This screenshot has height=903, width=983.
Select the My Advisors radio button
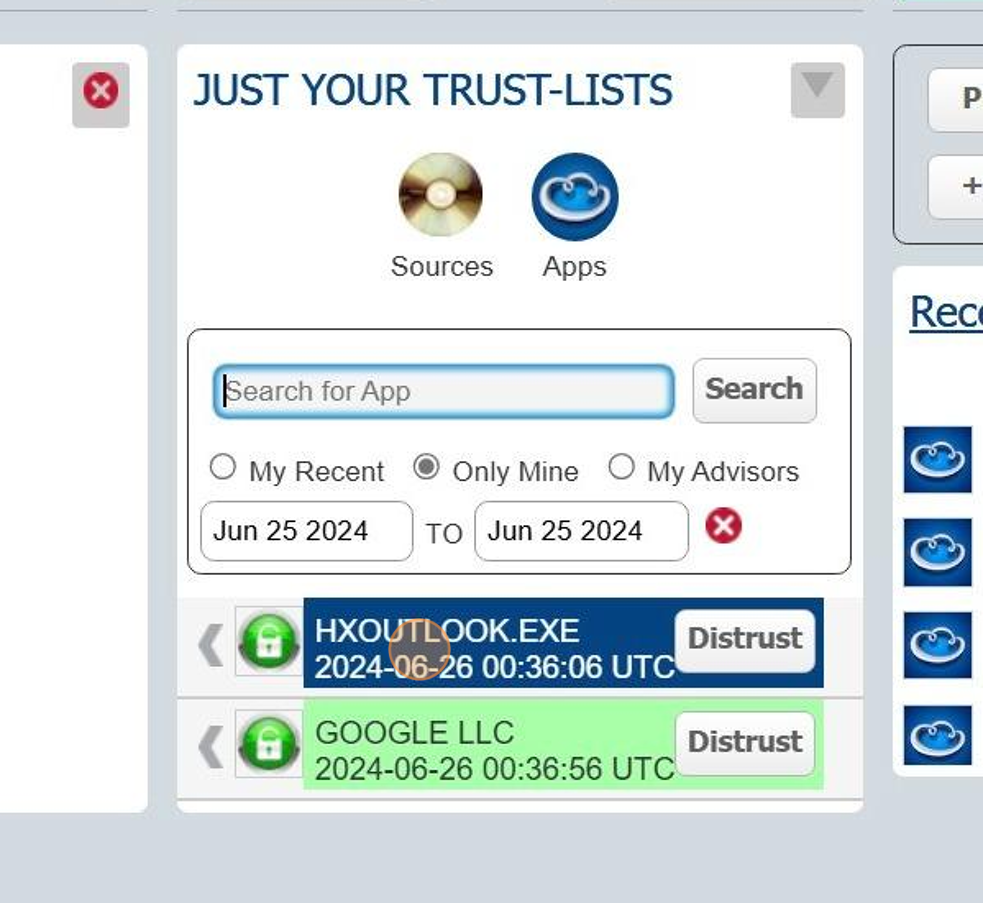621,467
